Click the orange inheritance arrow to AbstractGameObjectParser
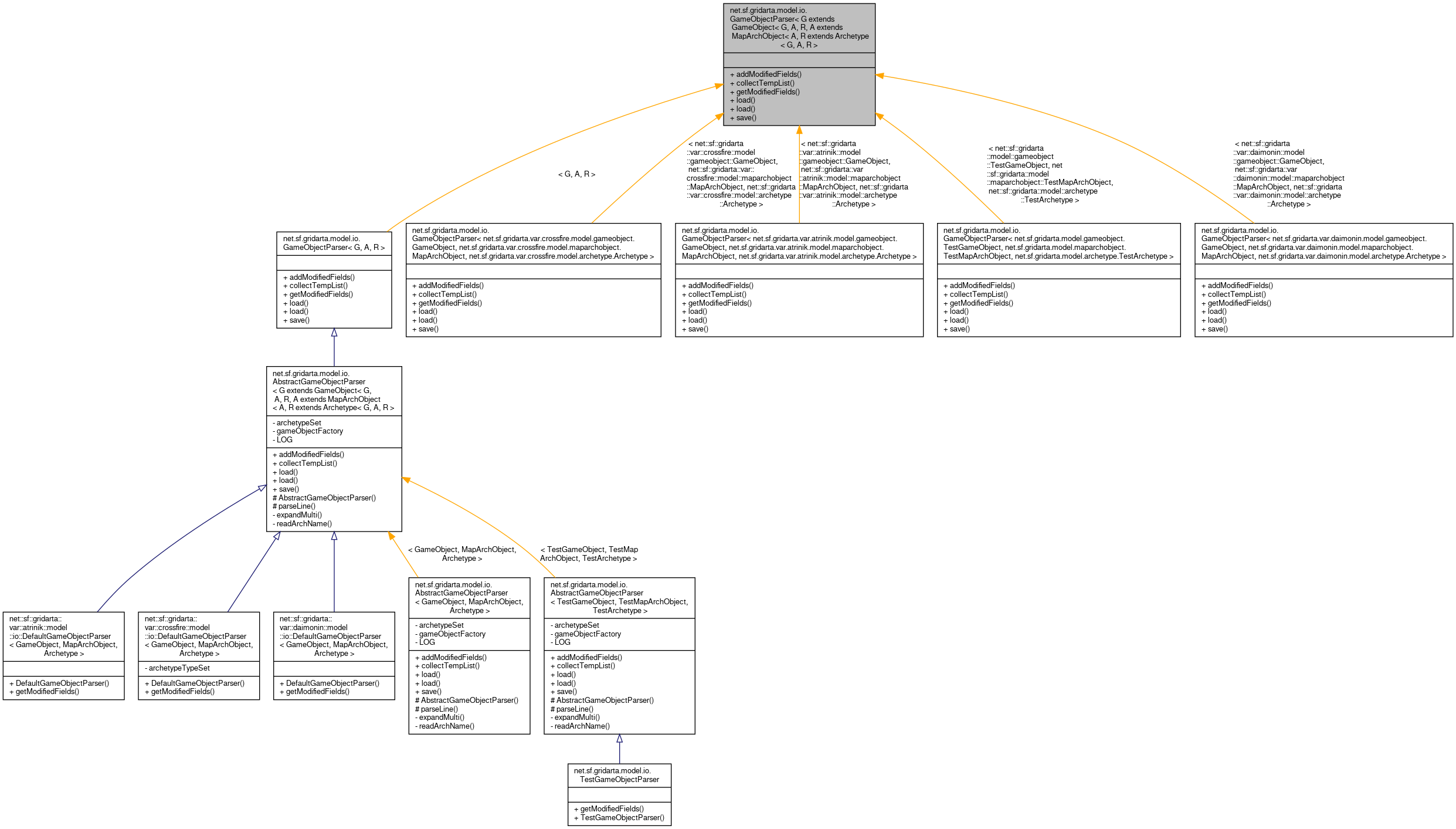 tap(406, 481)
